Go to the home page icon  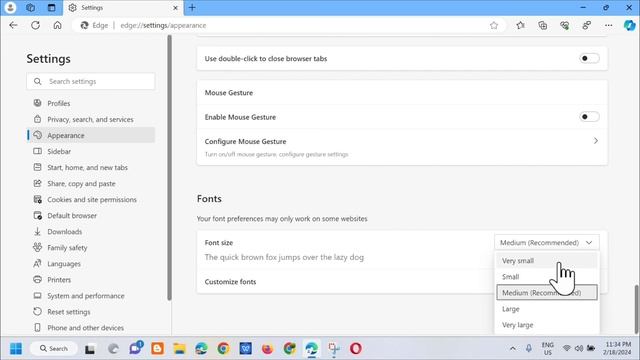click(x=58, y=25)
